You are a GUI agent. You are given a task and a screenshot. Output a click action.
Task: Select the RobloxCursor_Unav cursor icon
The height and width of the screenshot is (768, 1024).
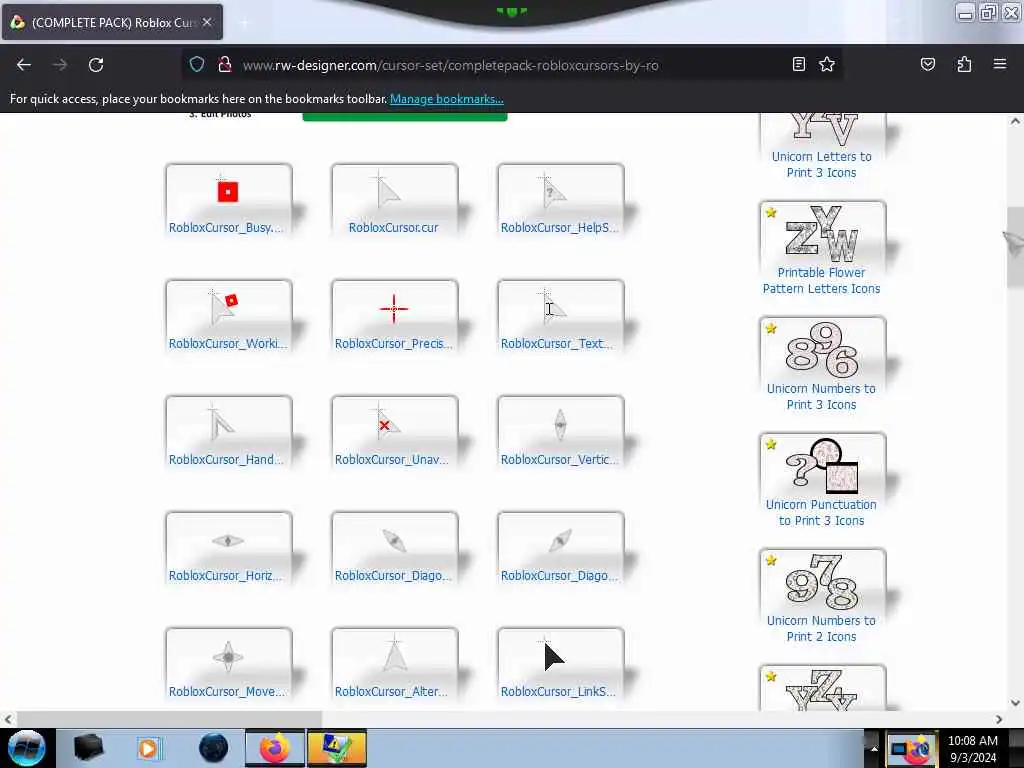tap(389, 423)
